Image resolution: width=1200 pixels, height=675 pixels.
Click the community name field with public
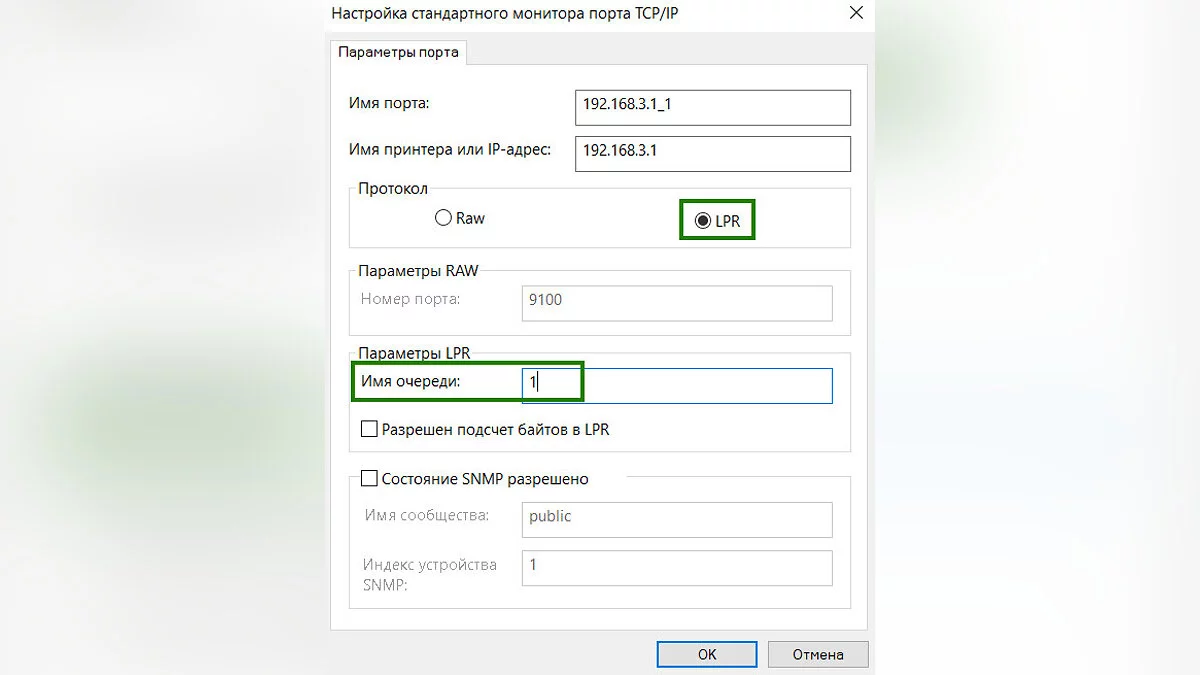(x=677, y=520)
